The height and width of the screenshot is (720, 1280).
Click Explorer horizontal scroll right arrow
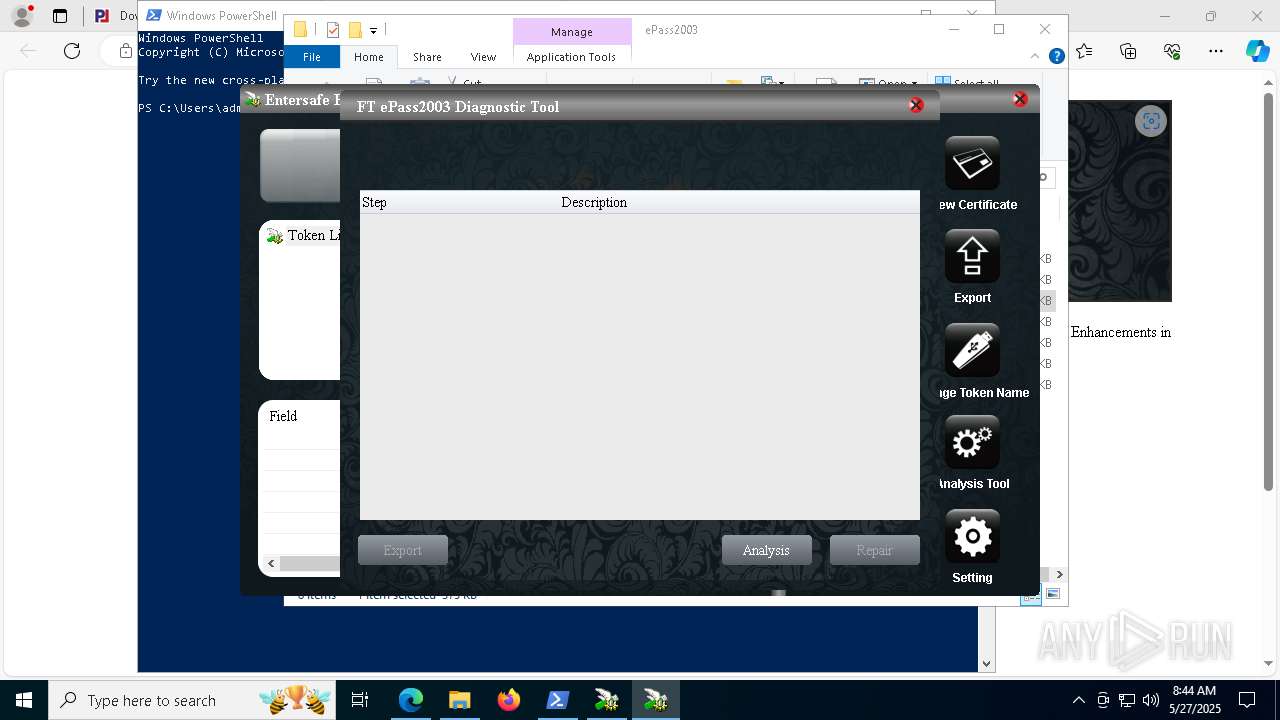pyautogui.click(x=1059, y=574)
